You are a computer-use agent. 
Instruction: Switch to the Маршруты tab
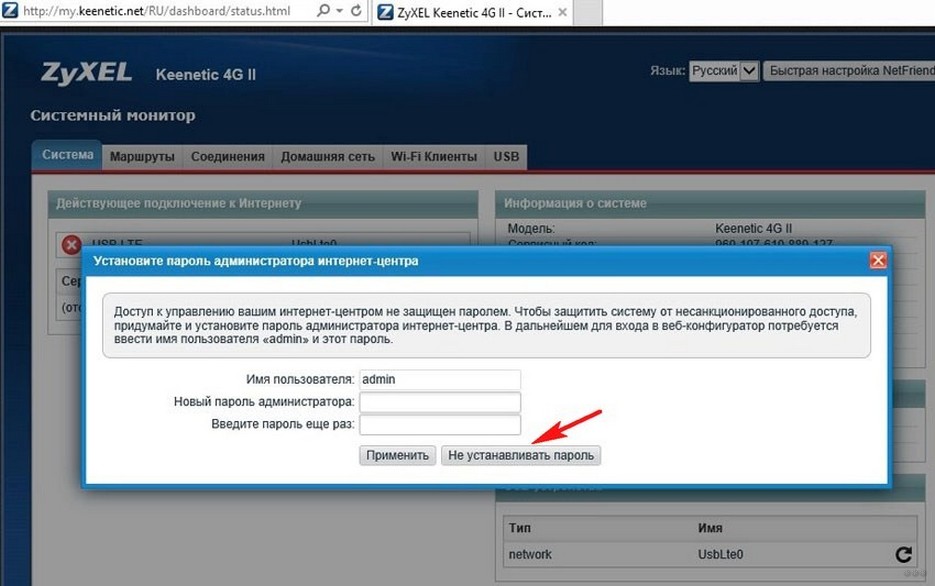click(142, 157)
